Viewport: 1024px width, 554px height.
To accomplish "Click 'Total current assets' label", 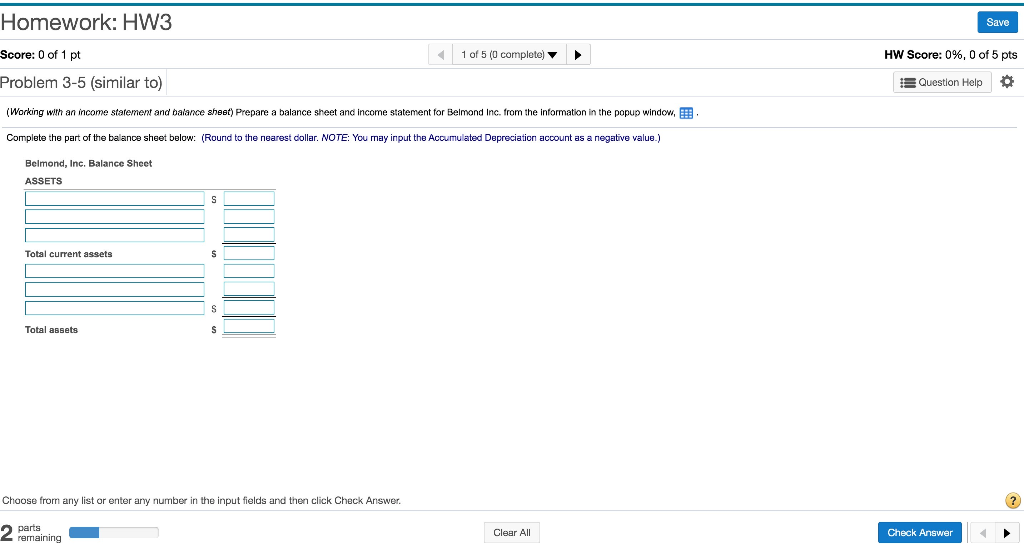I will [69, 254].
